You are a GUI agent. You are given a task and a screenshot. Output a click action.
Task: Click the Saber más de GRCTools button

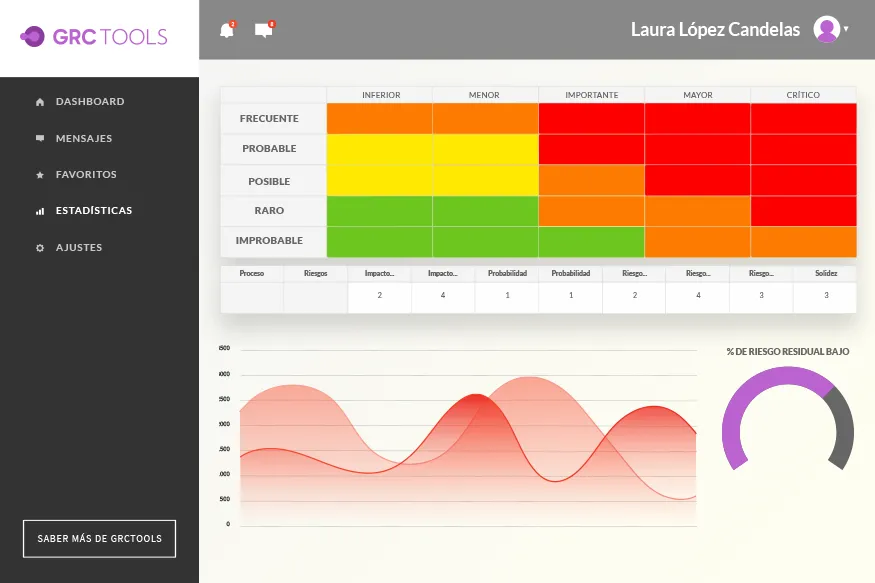coord(99,538)
